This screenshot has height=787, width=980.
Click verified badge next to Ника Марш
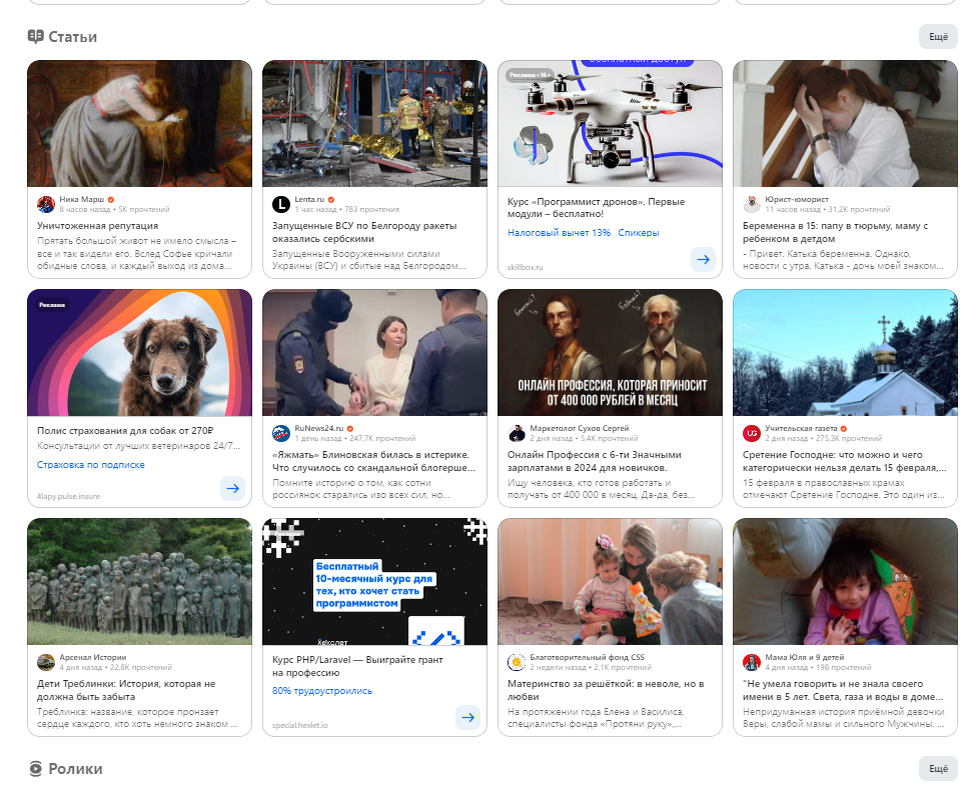111,200
